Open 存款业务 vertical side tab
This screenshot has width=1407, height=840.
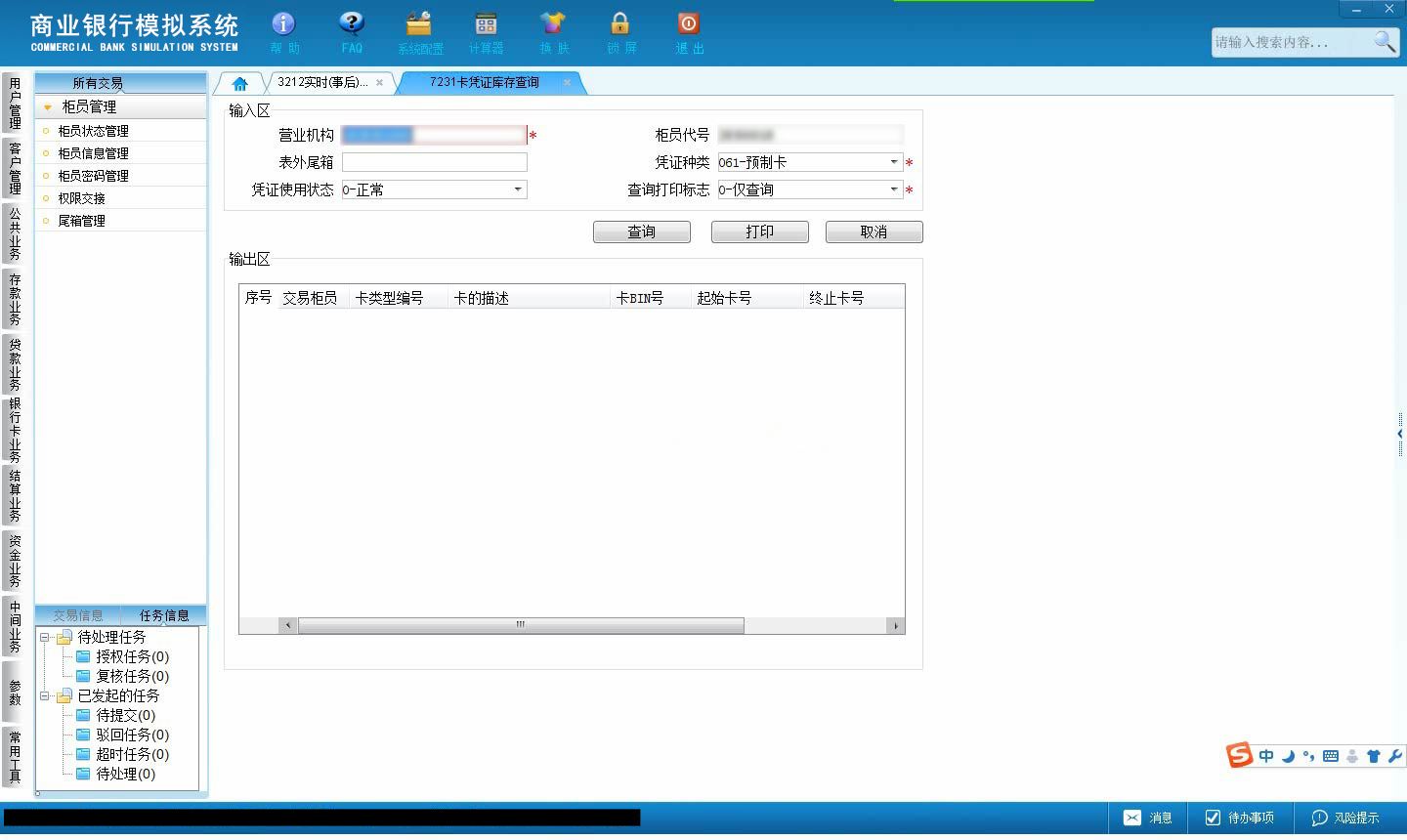point(14,300)
